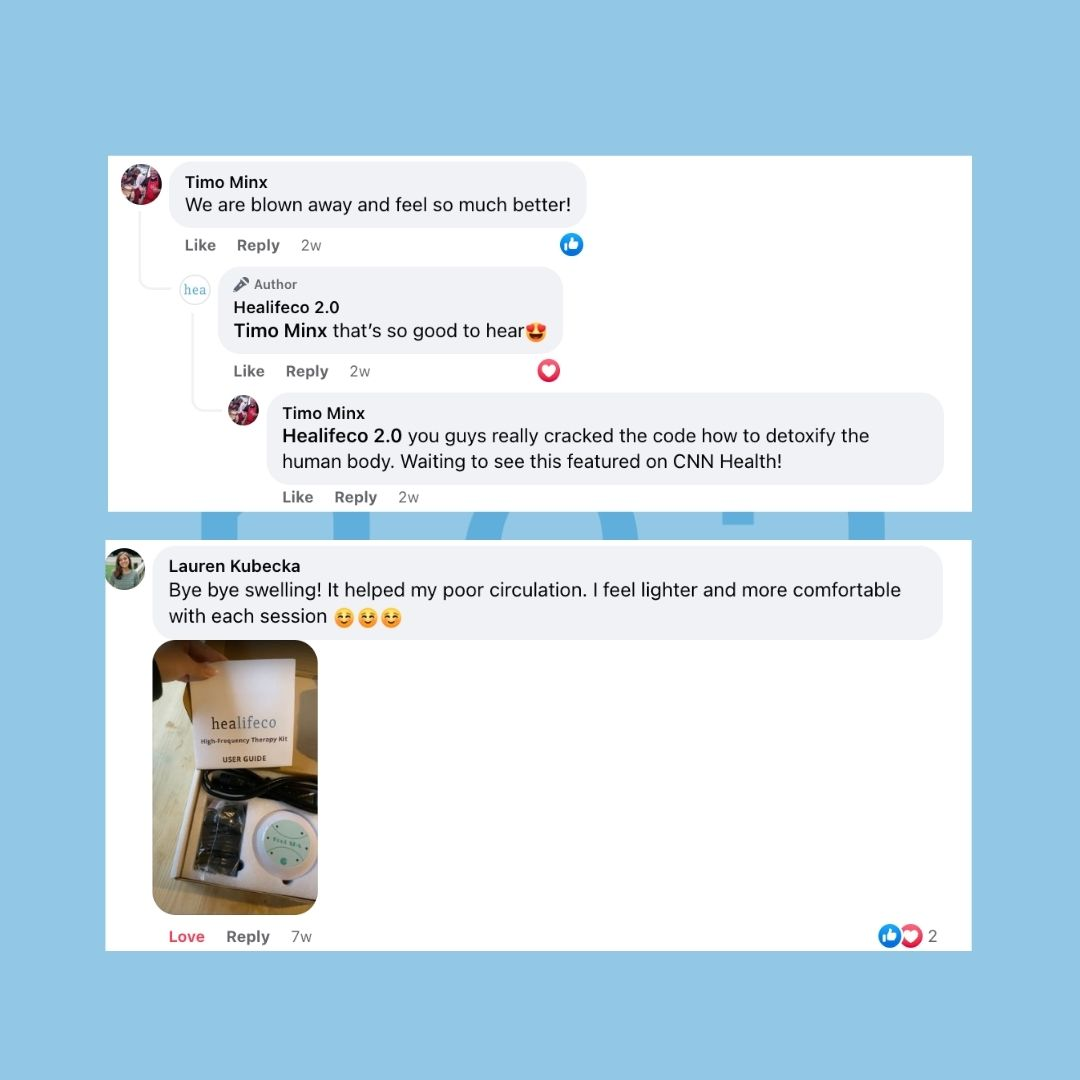The width and height of the screenshot is (1080, 1080).
Task: Click the red heart reaction under Healifeco's reply
Action: tap(548, 371)
